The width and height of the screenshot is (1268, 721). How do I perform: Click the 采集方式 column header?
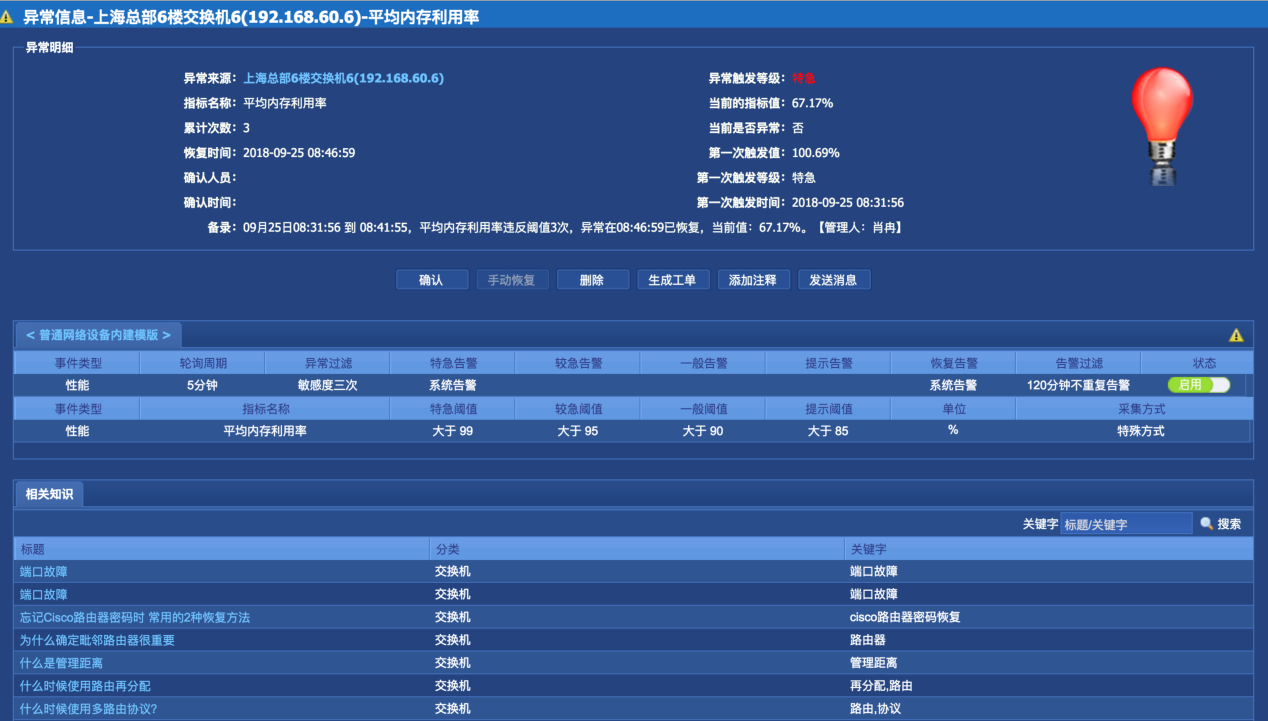[1134, 409]
